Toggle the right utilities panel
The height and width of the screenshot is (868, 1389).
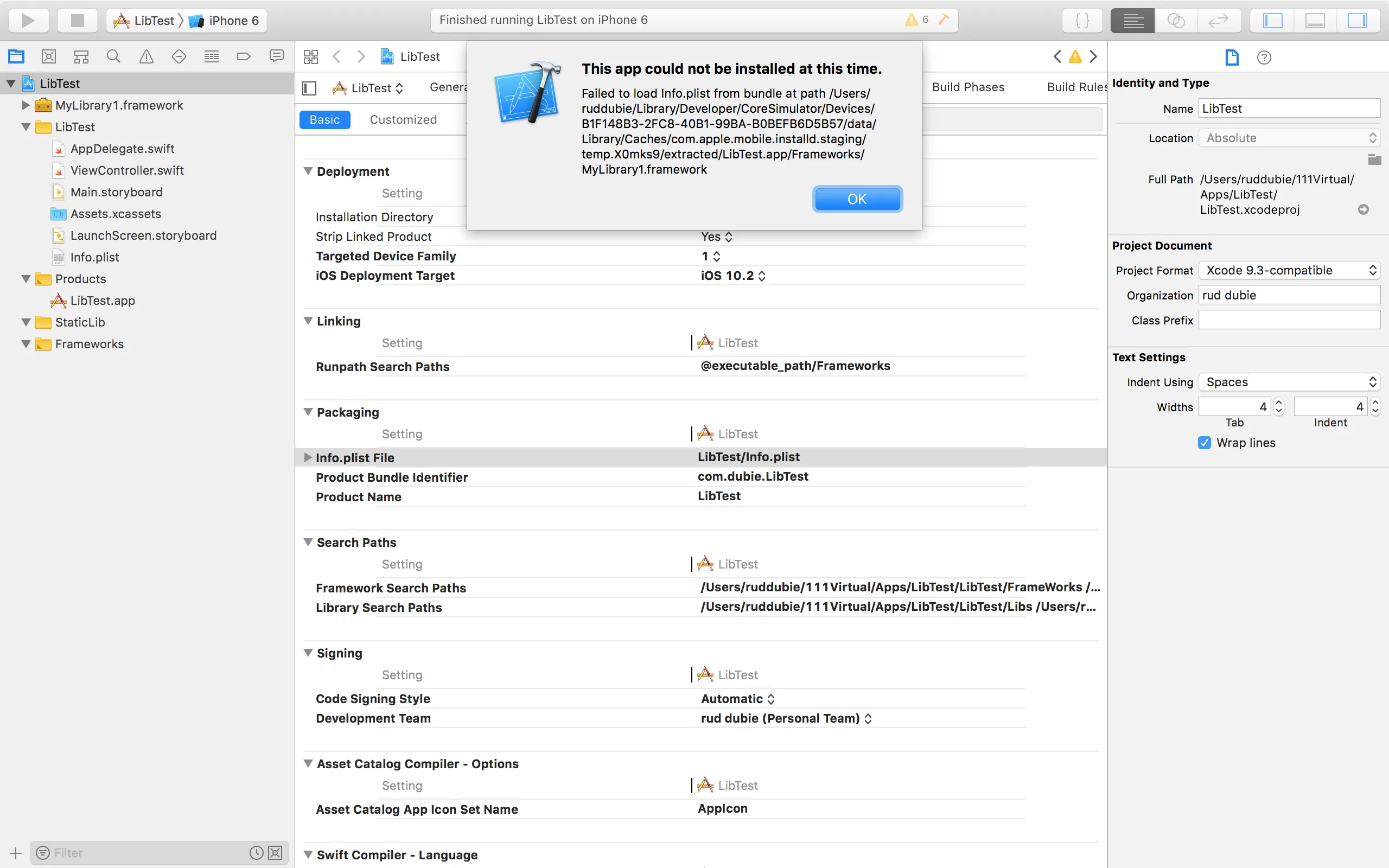[1357, 21]
